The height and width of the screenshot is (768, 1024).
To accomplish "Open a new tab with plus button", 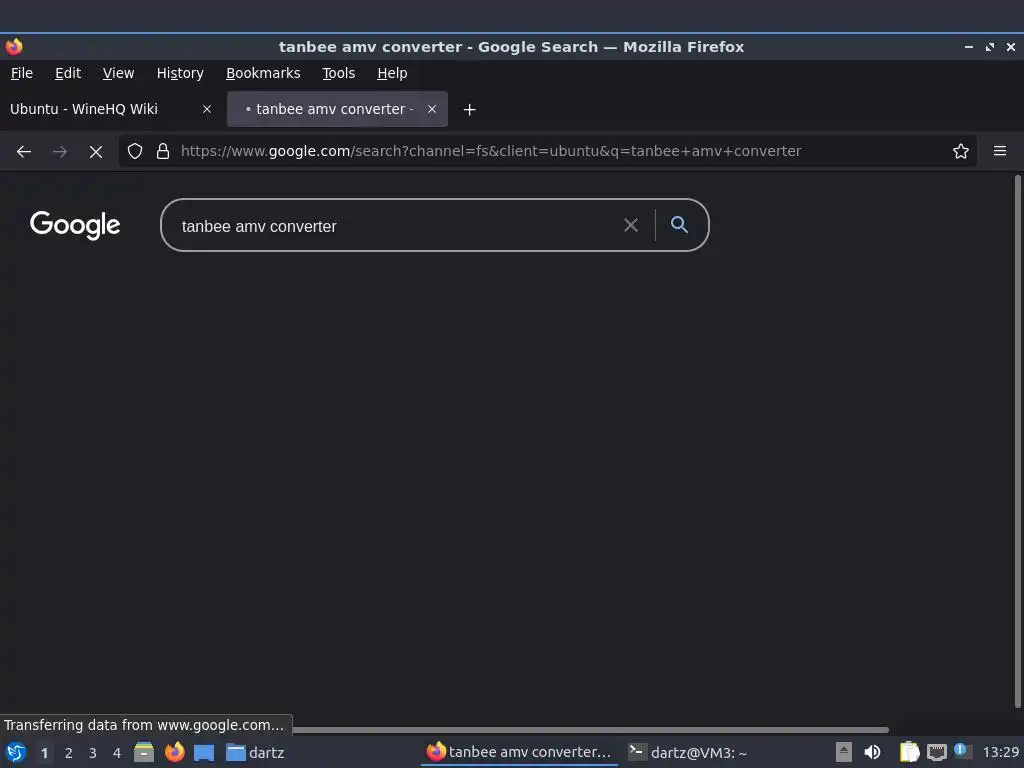I will point(470,110).
